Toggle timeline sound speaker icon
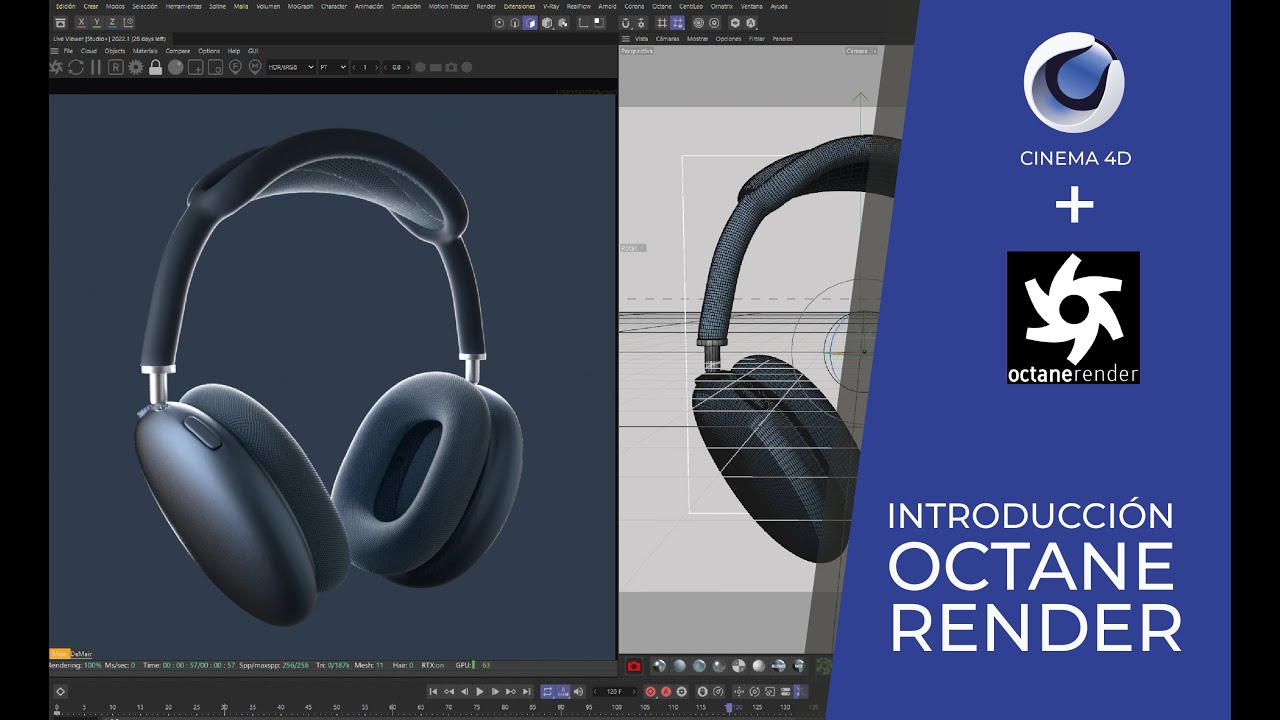The image size is (1280, 720). coord(578,691)
